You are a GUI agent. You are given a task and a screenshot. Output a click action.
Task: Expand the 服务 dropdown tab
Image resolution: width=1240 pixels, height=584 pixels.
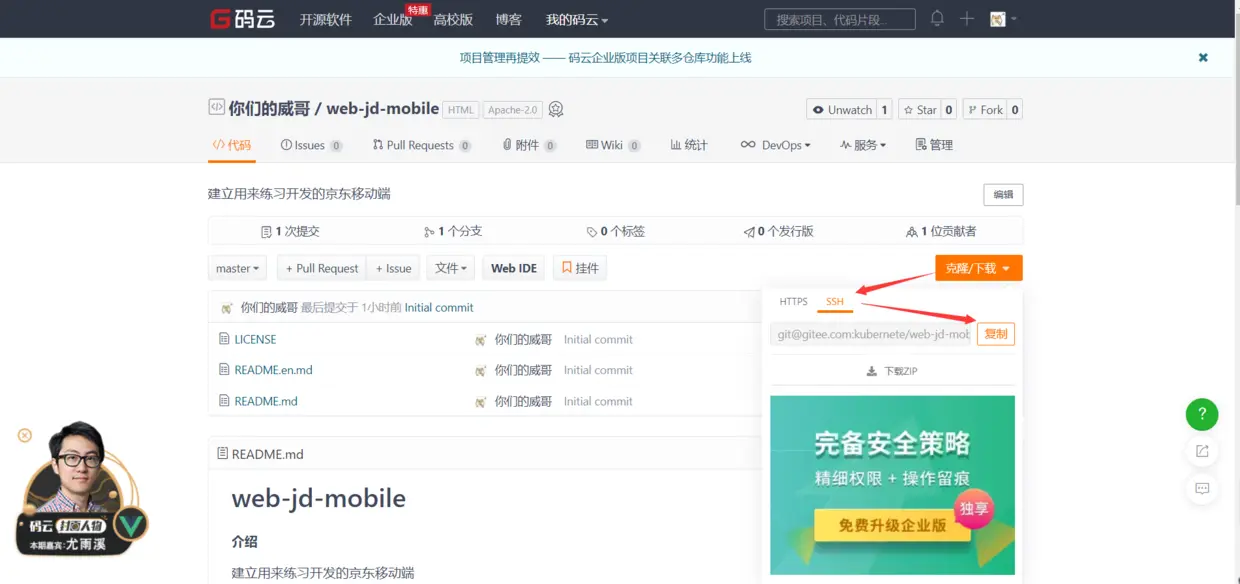pyautogui.click(x=863, y=145)
